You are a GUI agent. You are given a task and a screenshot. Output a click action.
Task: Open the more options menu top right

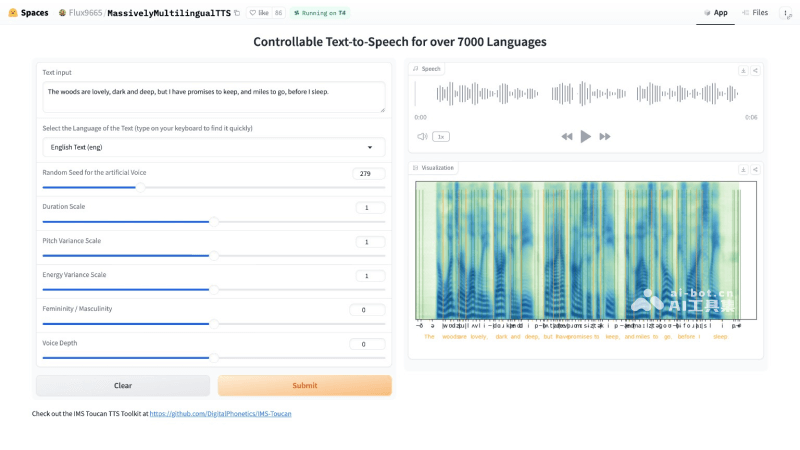pyautogui.click(x=786, y=13)
